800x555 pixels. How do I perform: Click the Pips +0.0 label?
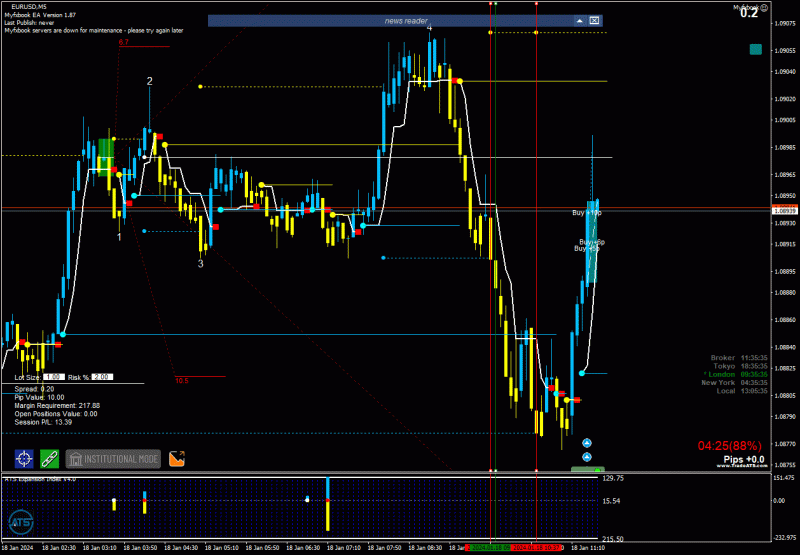tap(744, 460)
